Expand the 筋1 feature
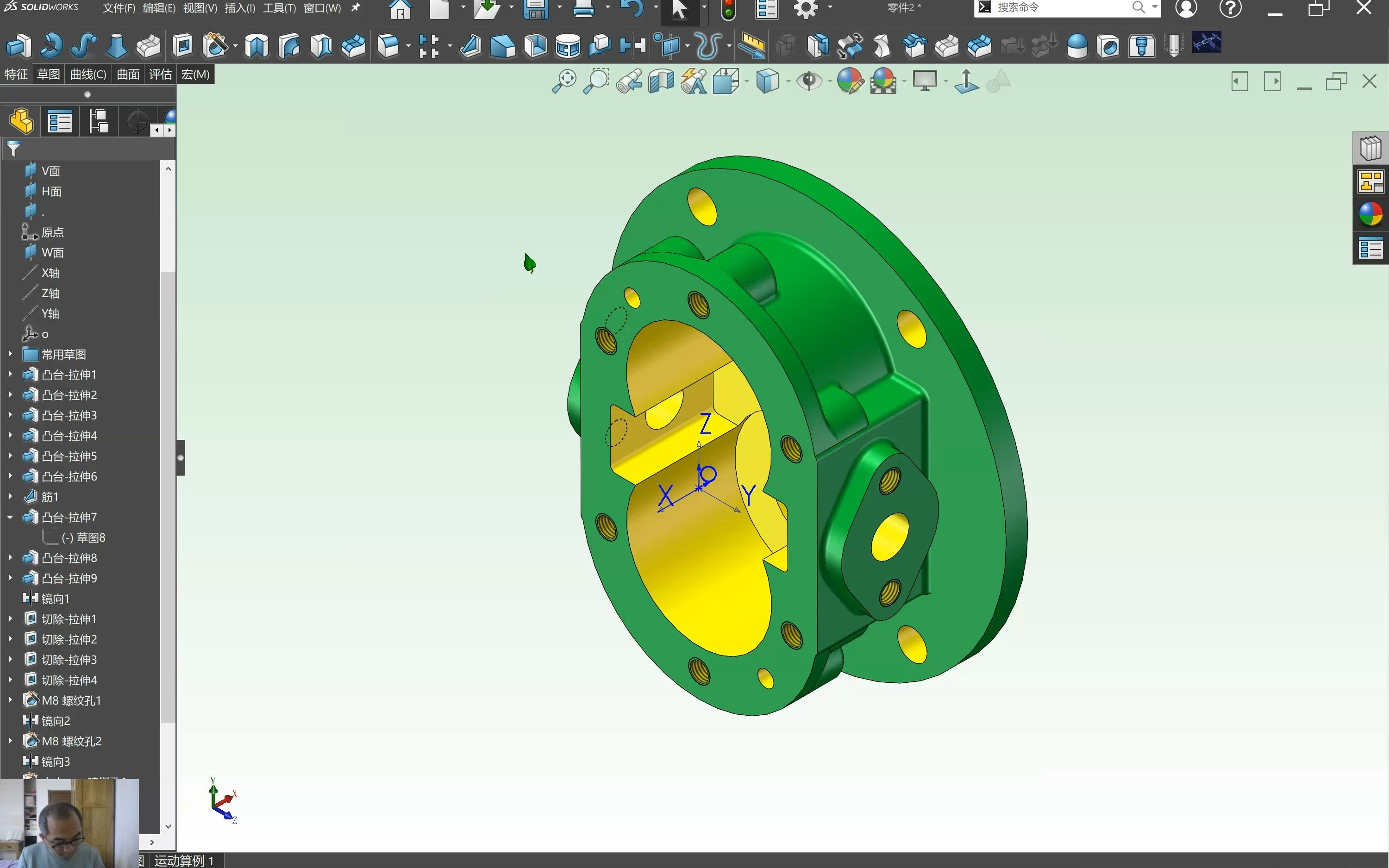The height and width of the screenshot is (868, 1389). tap(10, 497)
